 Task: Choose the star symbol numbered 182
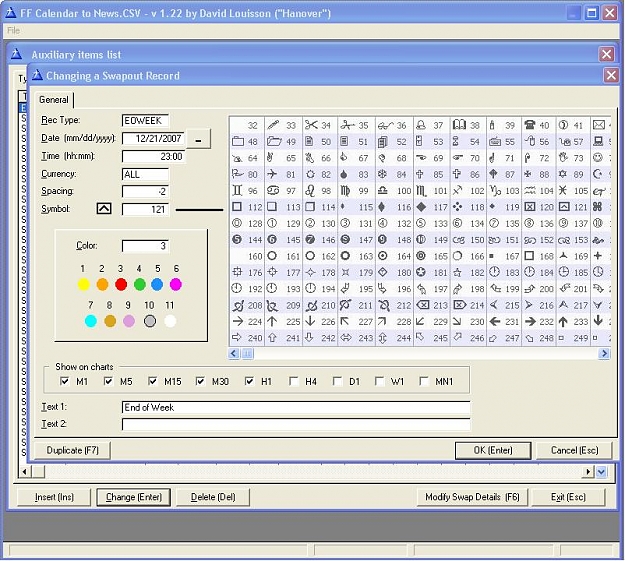458,272
